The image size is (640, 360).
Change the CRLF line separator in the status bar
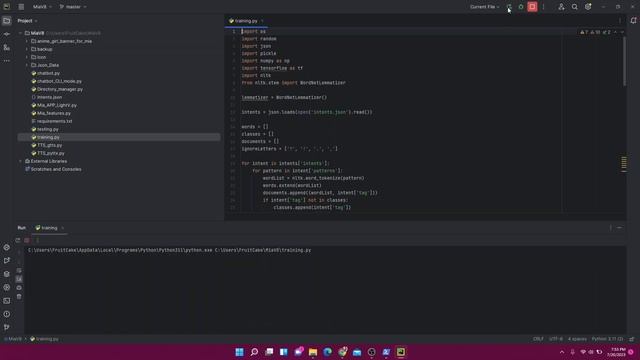coord(538,339)
